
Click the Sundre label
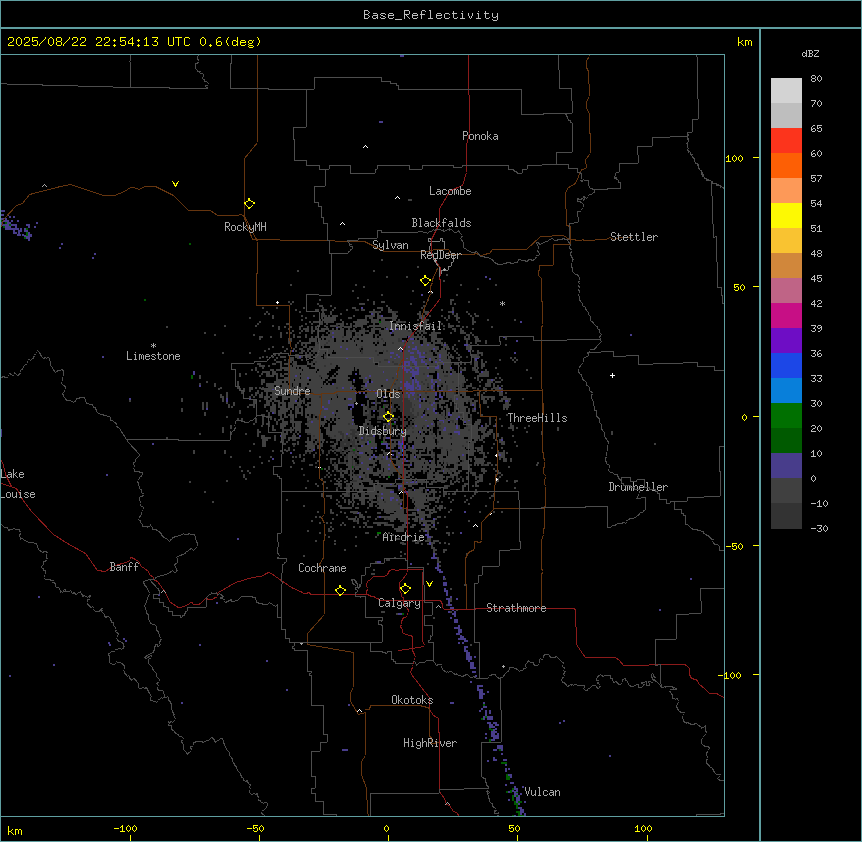292,391
